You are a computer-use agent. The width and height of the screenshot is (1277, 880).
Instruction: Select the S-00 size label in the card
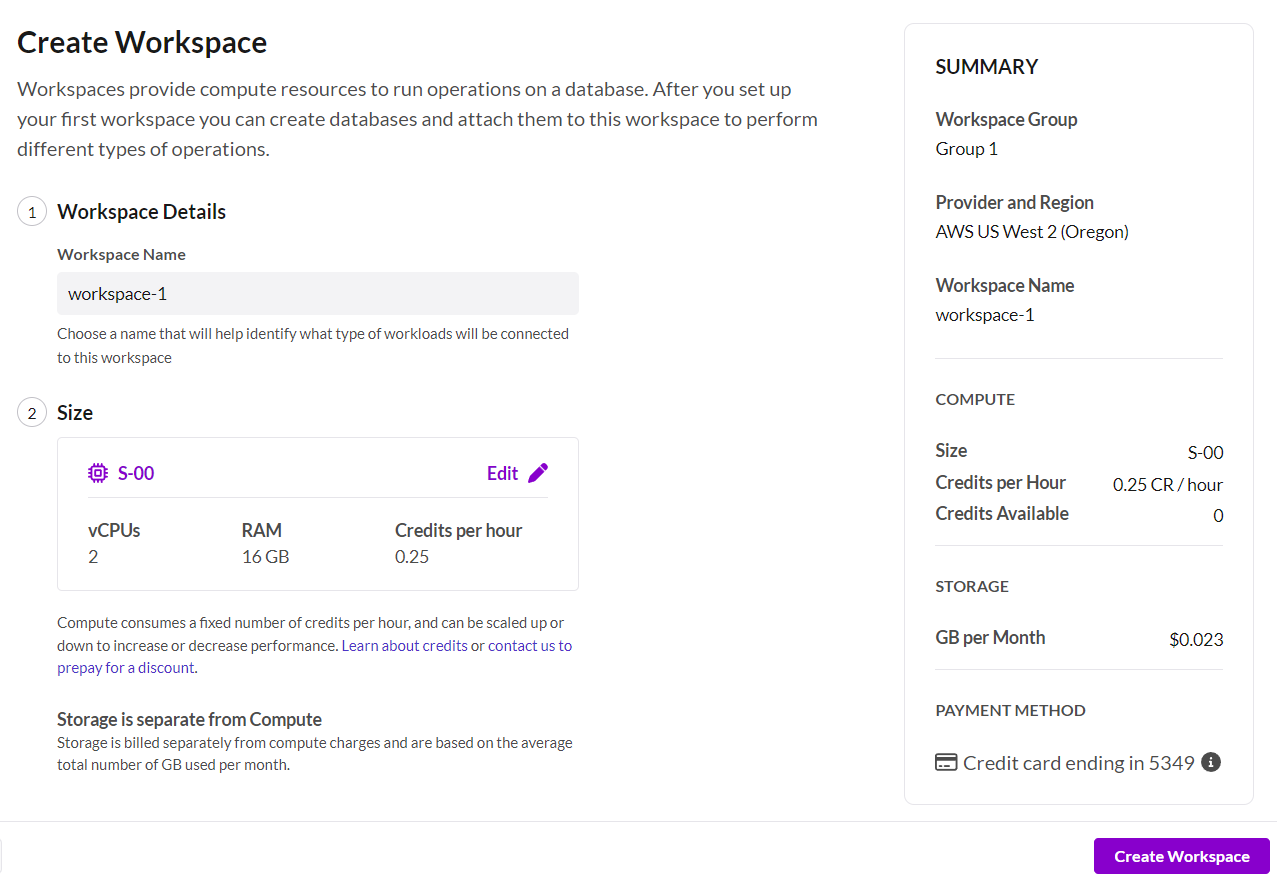tap(136, 473)
